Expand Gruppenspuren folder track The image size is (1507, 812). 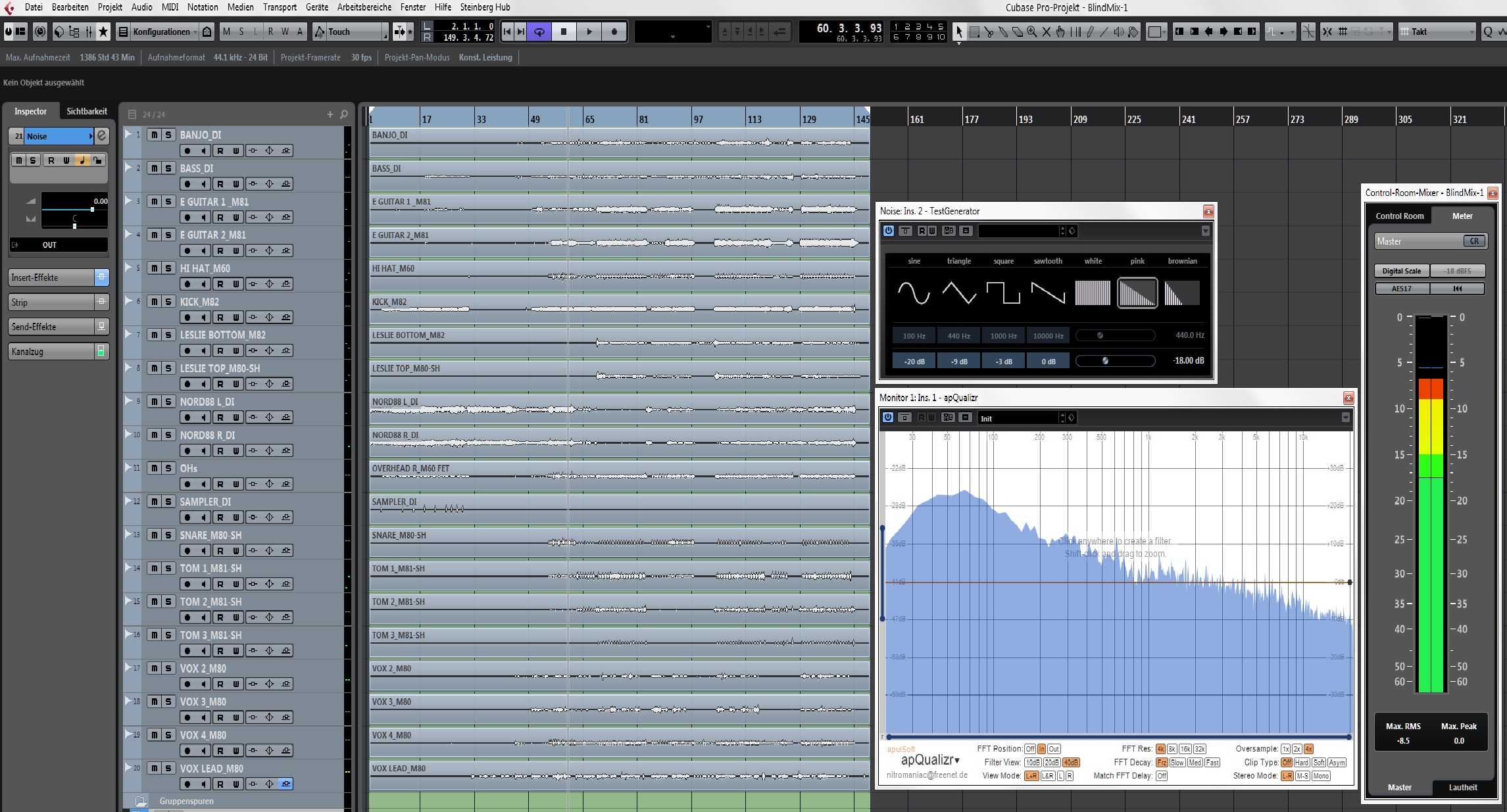(140, 801)
